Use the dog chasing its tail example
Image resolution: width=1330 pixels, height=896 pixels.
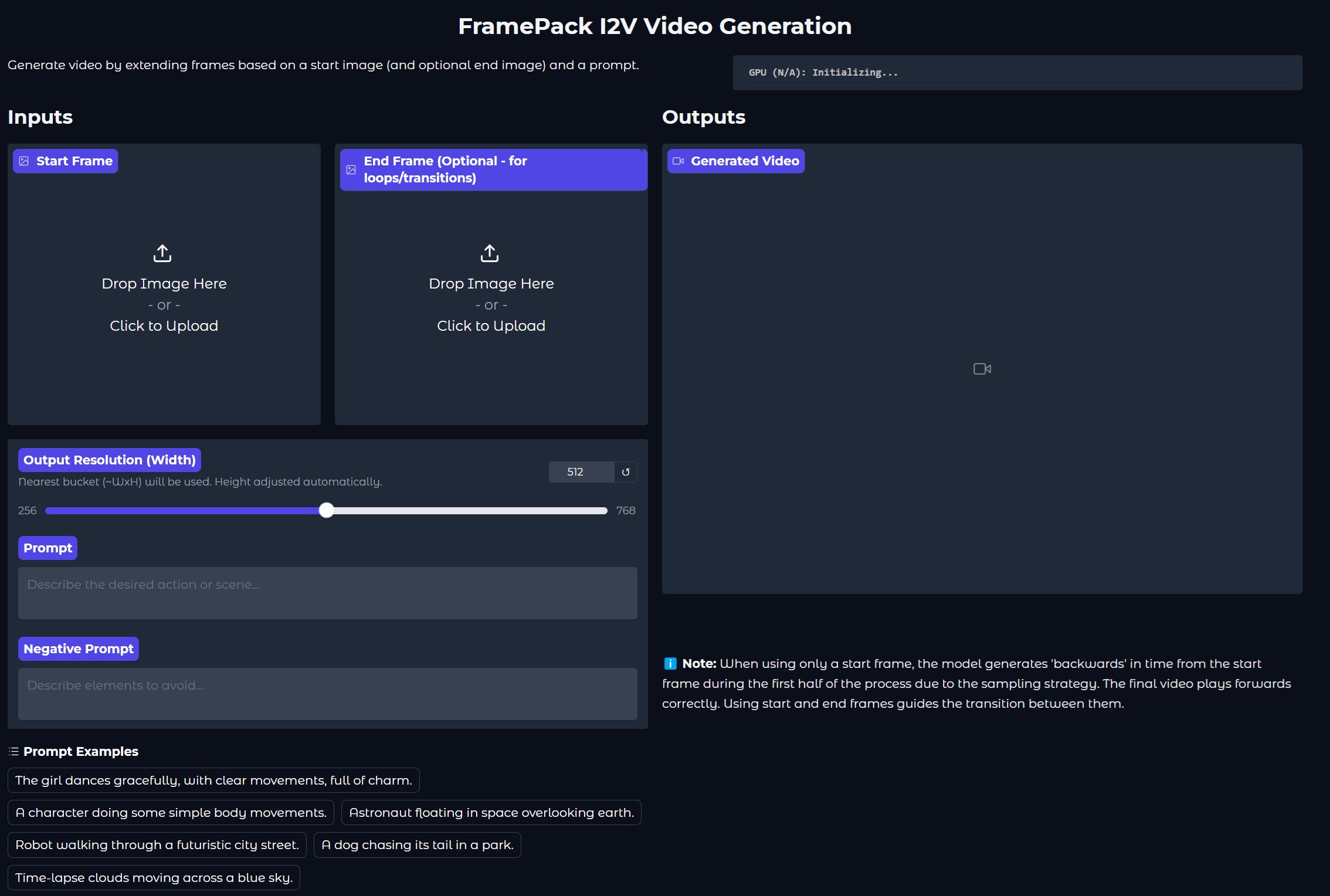tap(417, 844)
